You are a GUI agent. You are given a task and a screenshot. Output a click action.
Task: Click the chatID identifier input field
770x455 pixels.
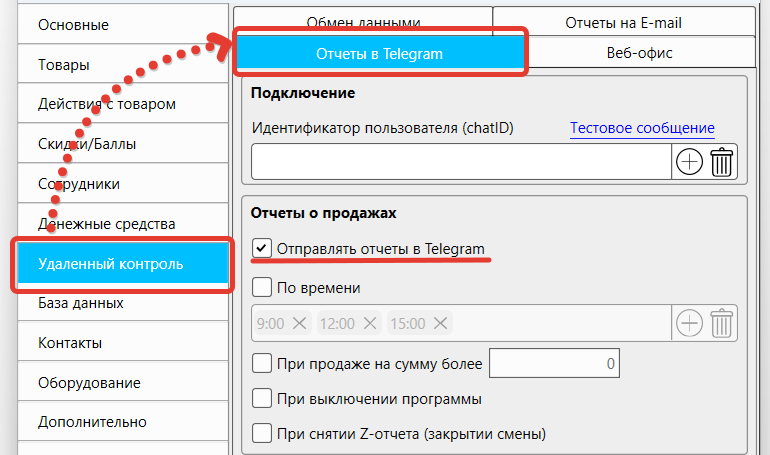460,162
